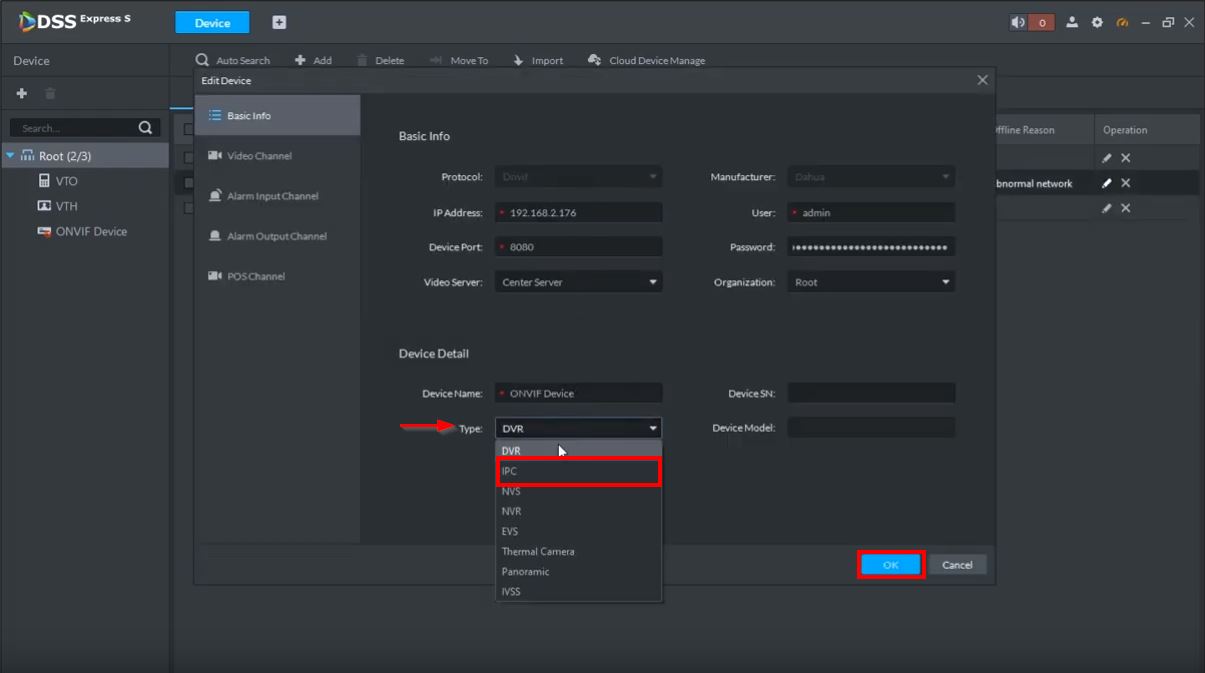Screen dimensions: 1205x673
Task: Delete first device row with X icon
Action: (1125, 158)
